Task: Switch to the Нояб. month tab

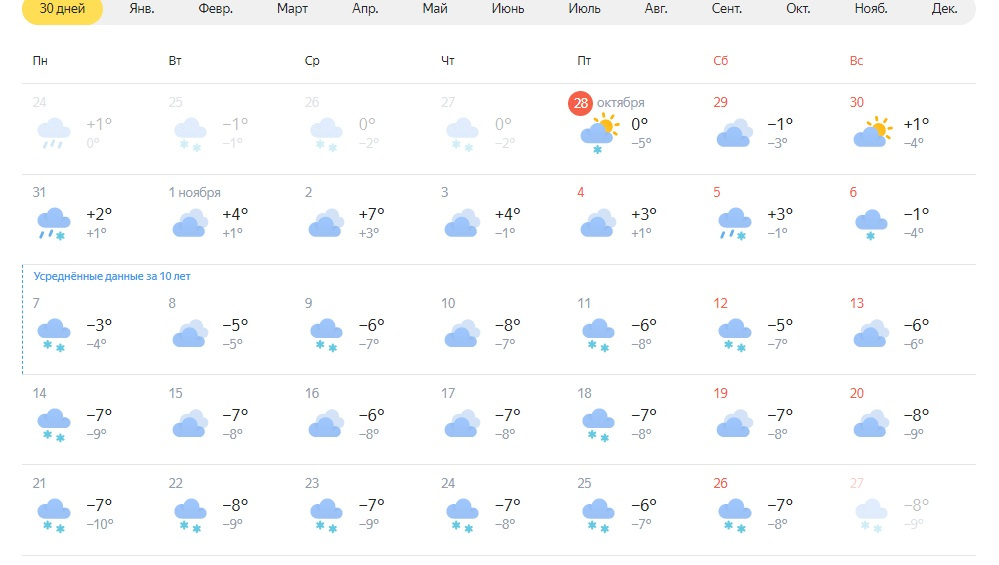Action: 871,9
